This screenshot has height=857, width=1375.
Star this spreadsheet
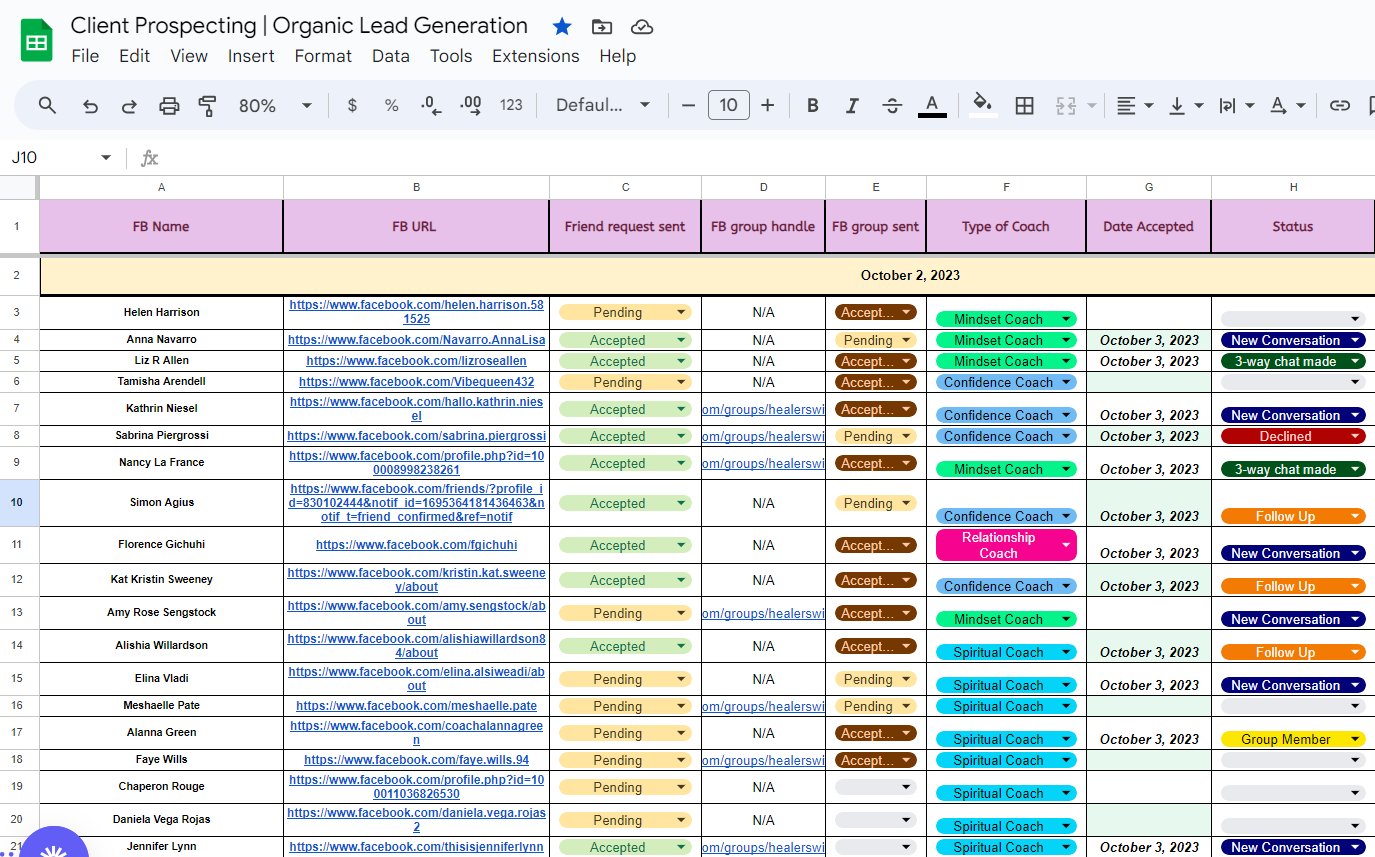coord(562,27)
